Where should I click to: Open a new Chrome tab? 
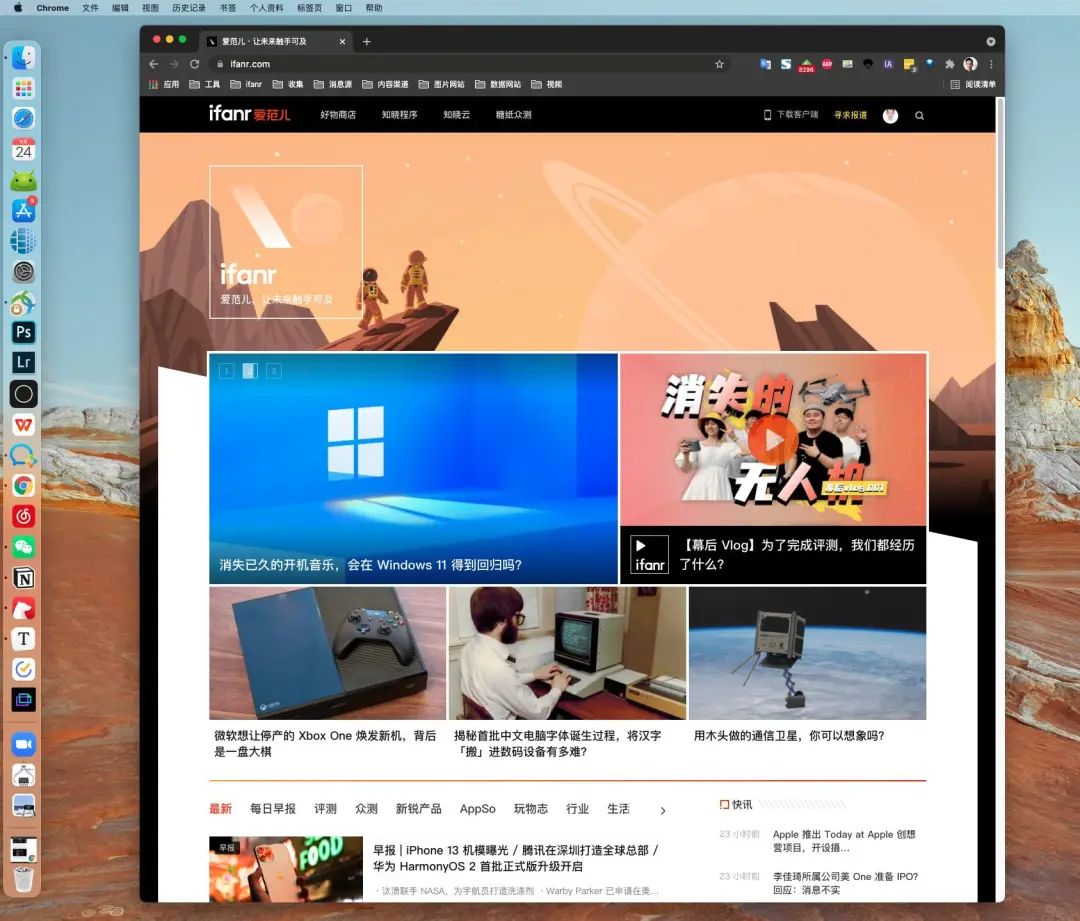point(366,41)
